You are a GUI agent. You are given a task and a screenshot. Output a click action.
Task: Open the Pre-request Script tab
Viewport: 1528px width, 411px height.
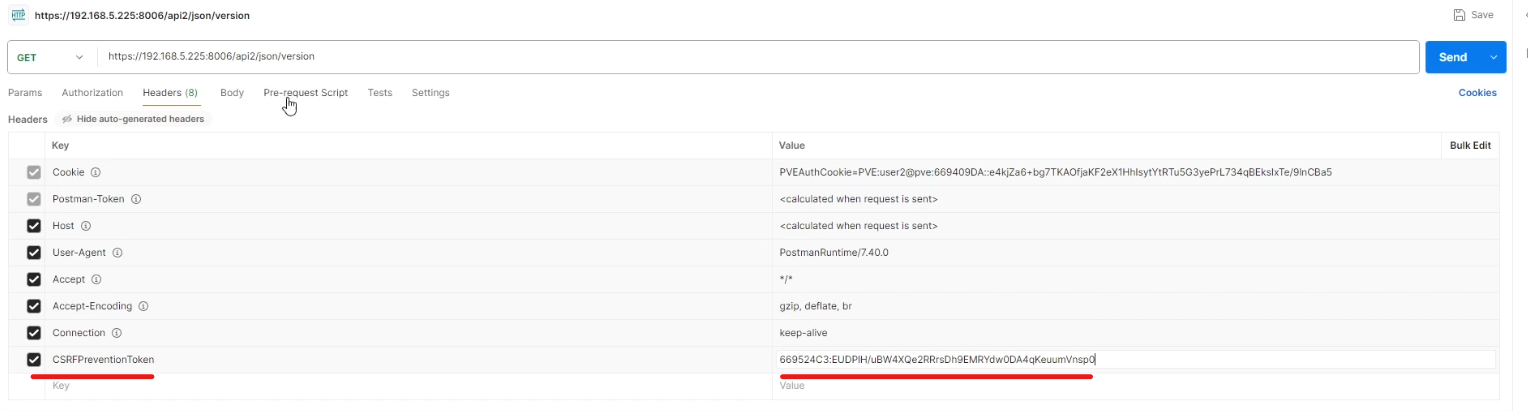(x=306, y=93)
